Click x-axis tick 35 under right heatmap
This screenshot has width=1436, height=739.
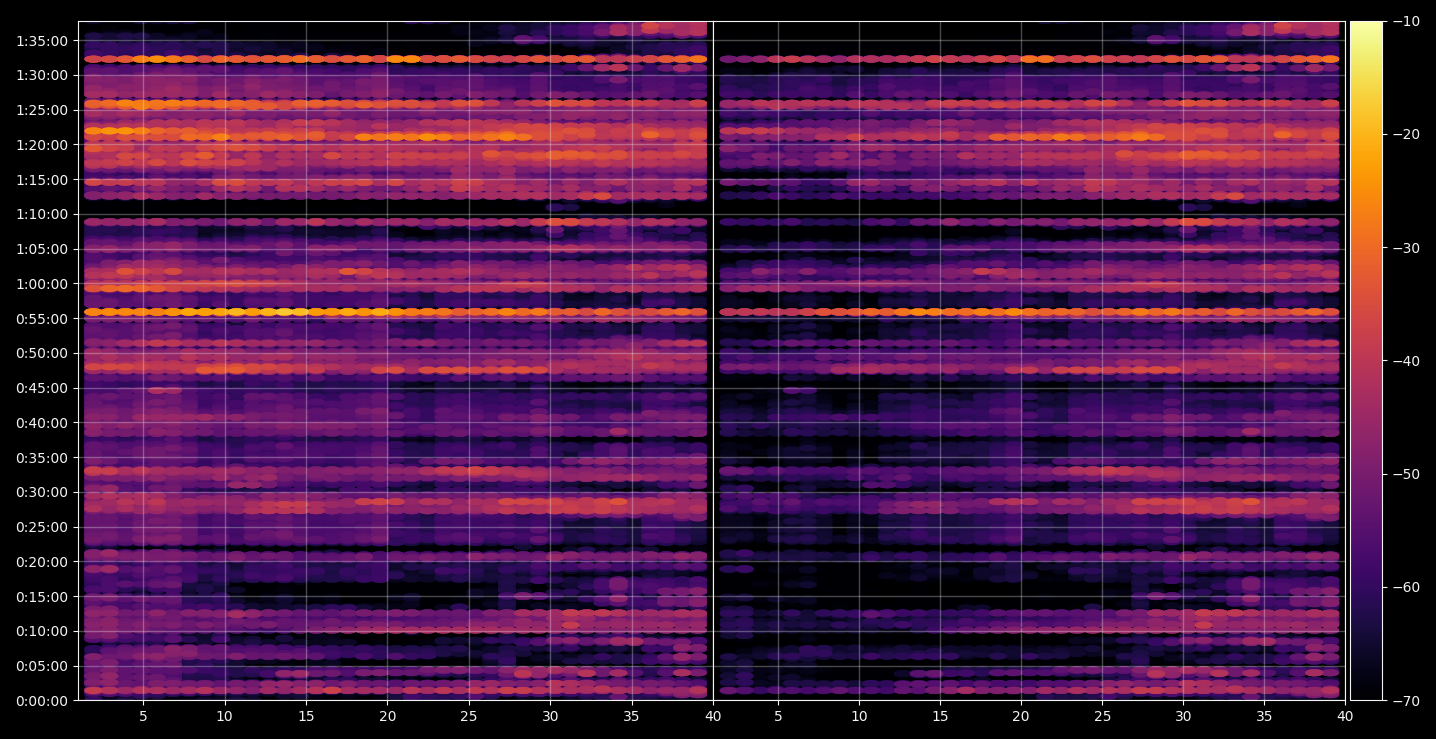point(1265,717)
